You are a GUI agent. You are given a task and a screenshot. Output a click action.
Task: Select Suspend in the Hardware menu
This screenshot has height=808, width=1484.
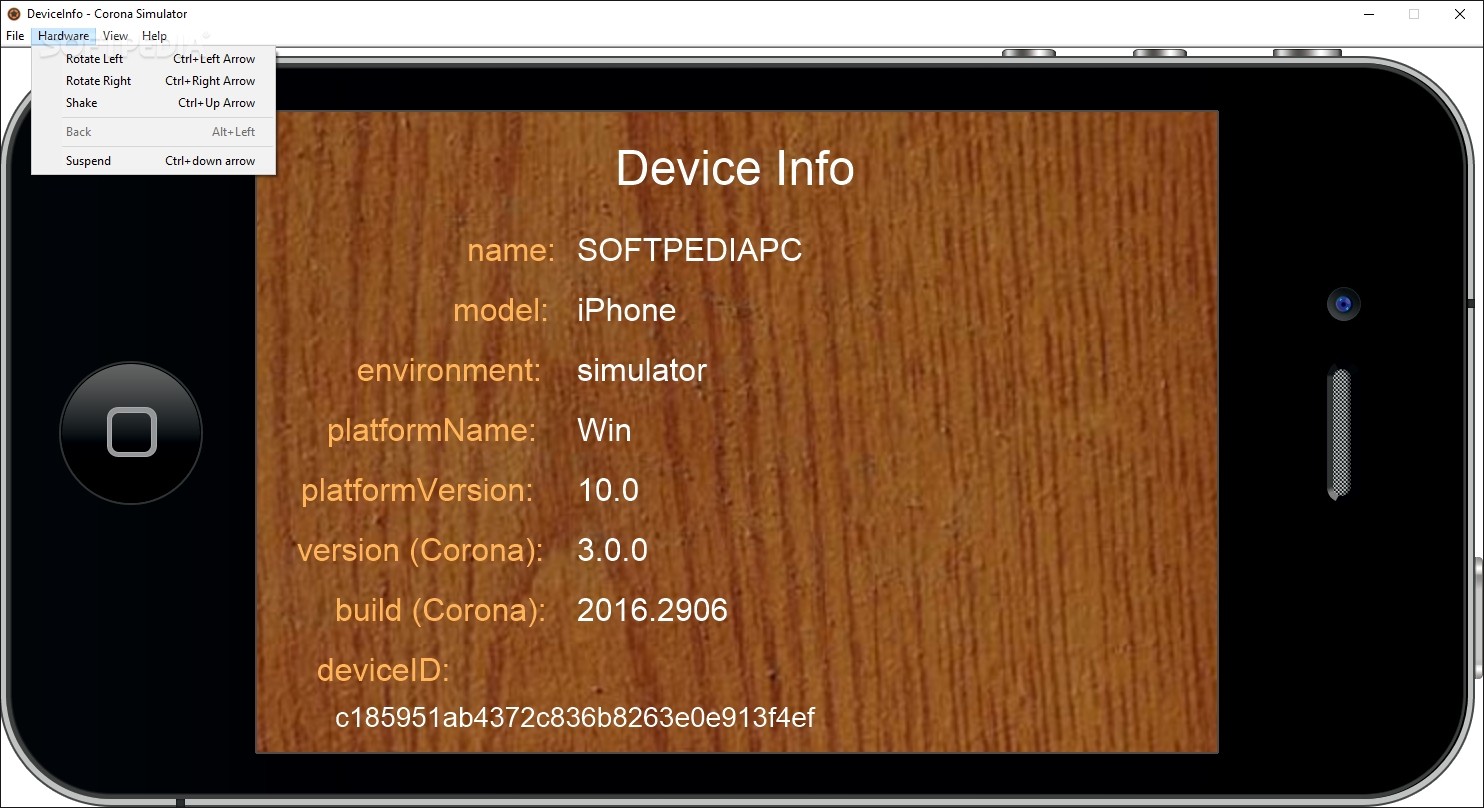click(x=153, y=161)
